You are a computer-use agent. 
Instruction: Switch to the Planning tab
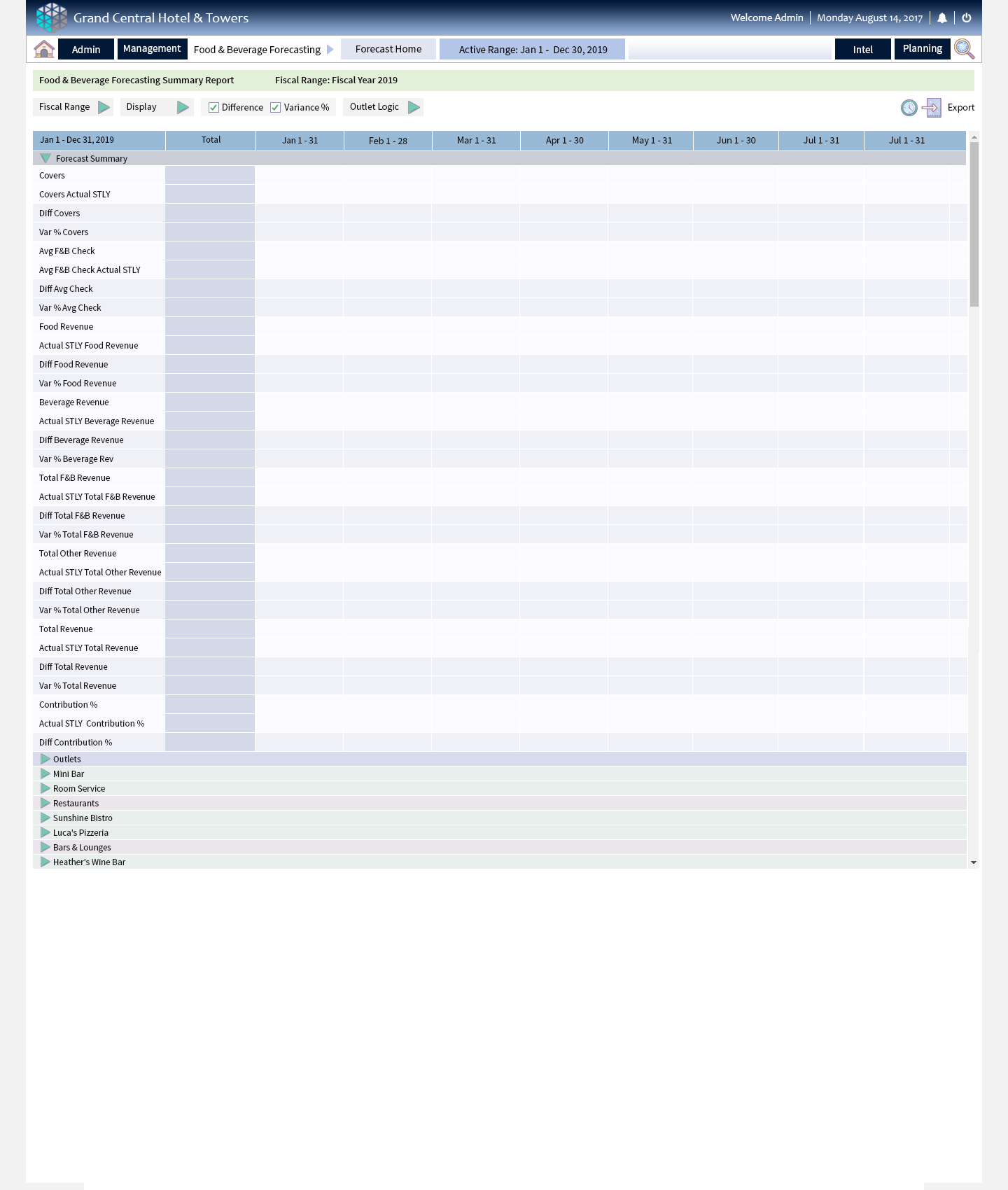click(922, 49)
